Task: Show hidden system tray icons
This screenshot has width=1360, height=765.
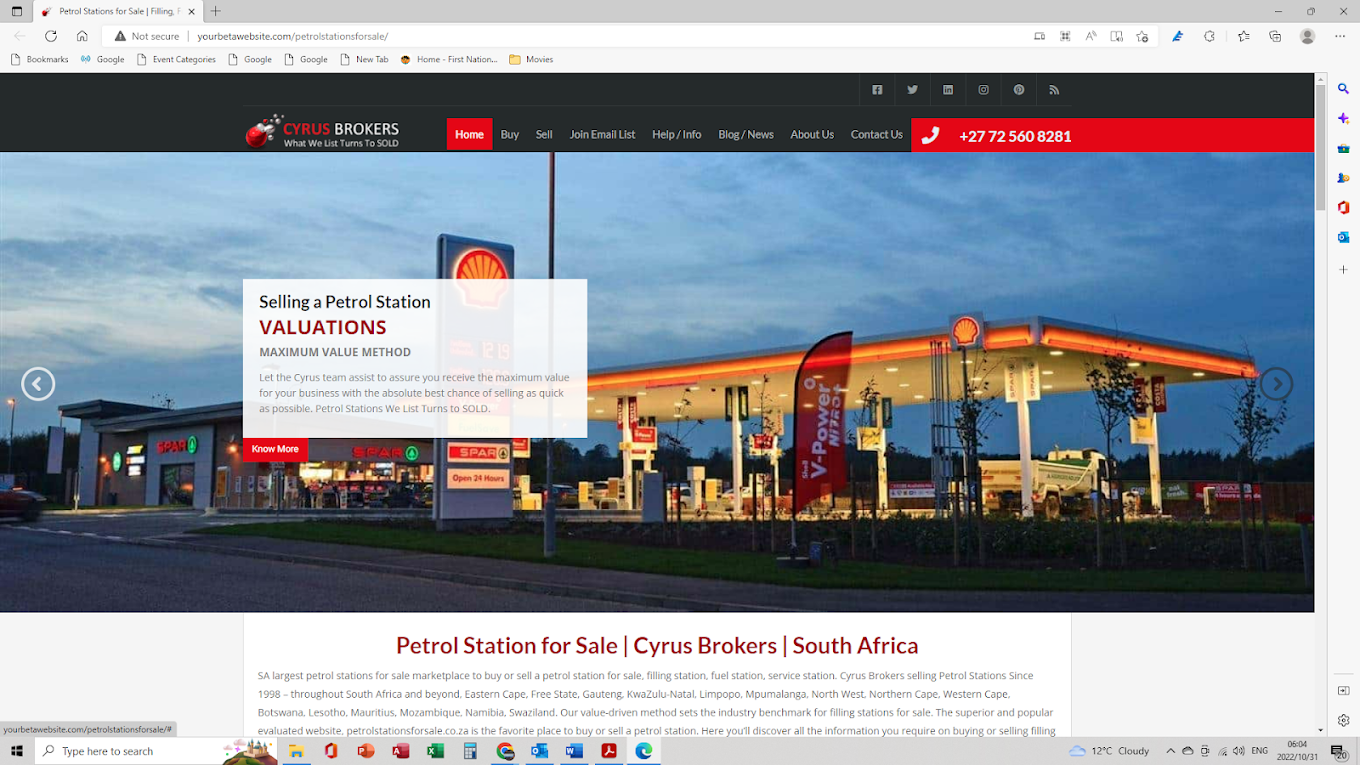Action: click(1171, 751)
